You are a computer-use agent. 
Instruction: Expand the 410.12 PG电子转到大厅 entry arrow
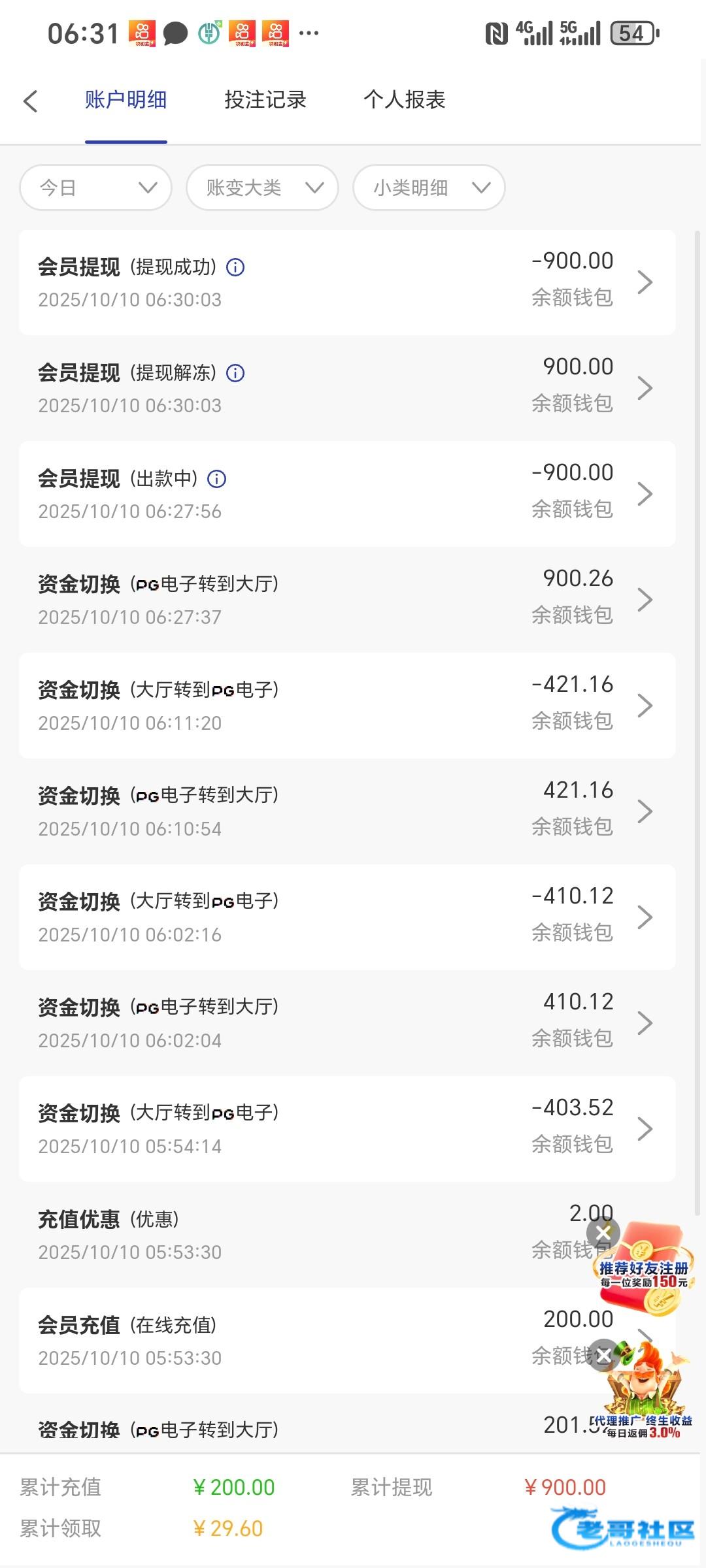[x=645, y=1023]
